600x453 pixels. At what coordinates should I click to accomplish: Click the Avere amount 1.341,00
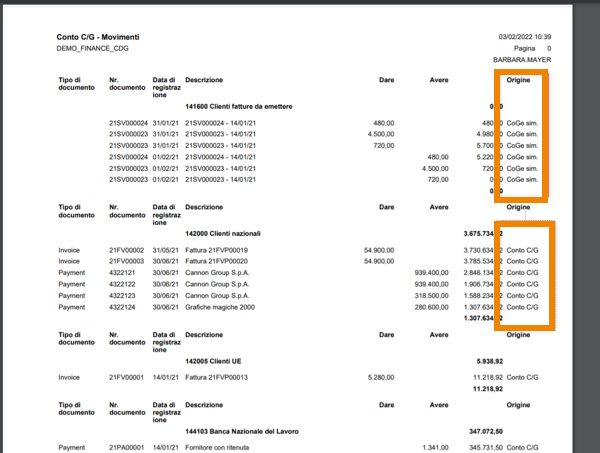click(435, 448)
